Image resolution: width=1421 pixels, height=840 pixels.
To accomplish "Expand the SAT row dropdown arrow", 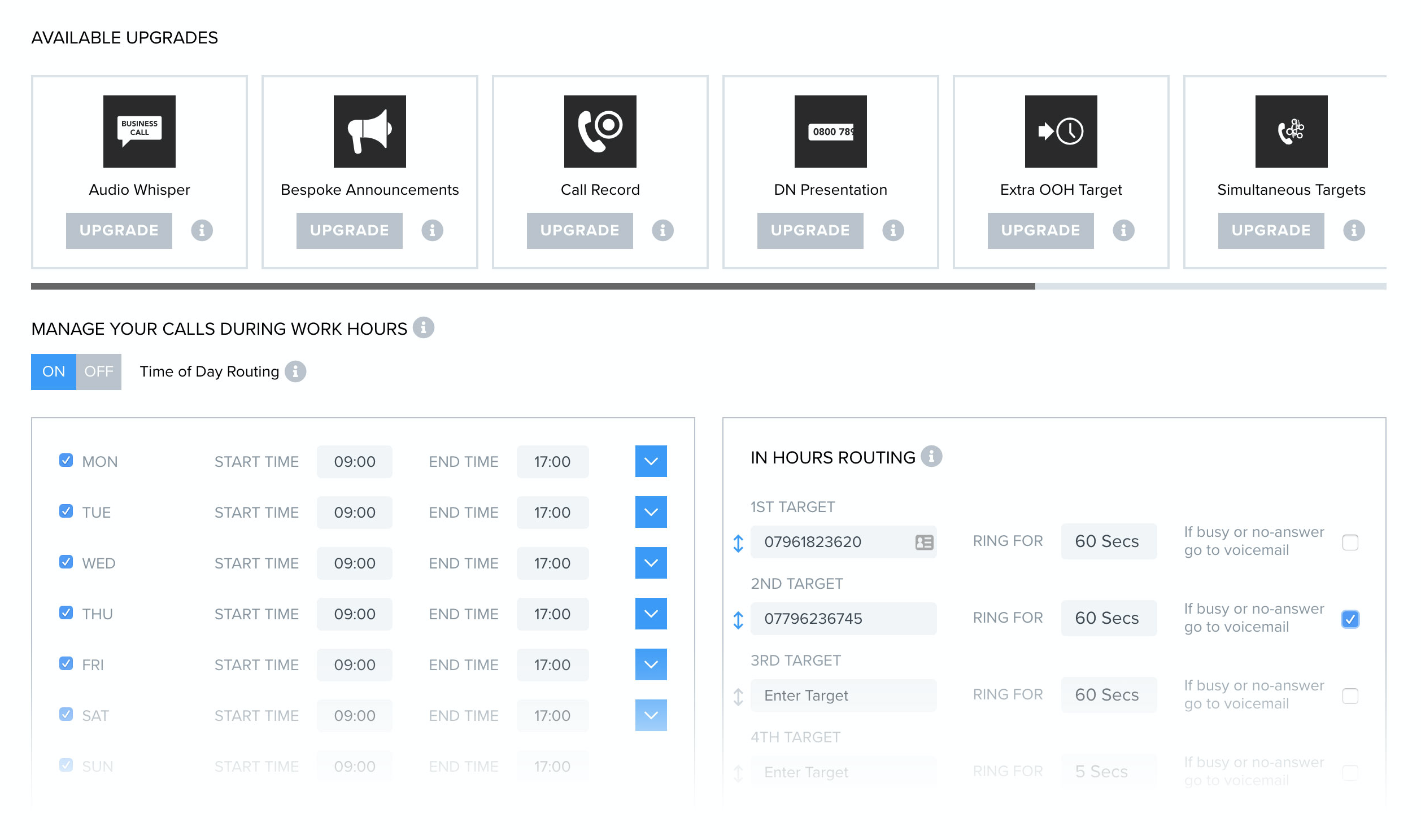I will tap(651, 715).
